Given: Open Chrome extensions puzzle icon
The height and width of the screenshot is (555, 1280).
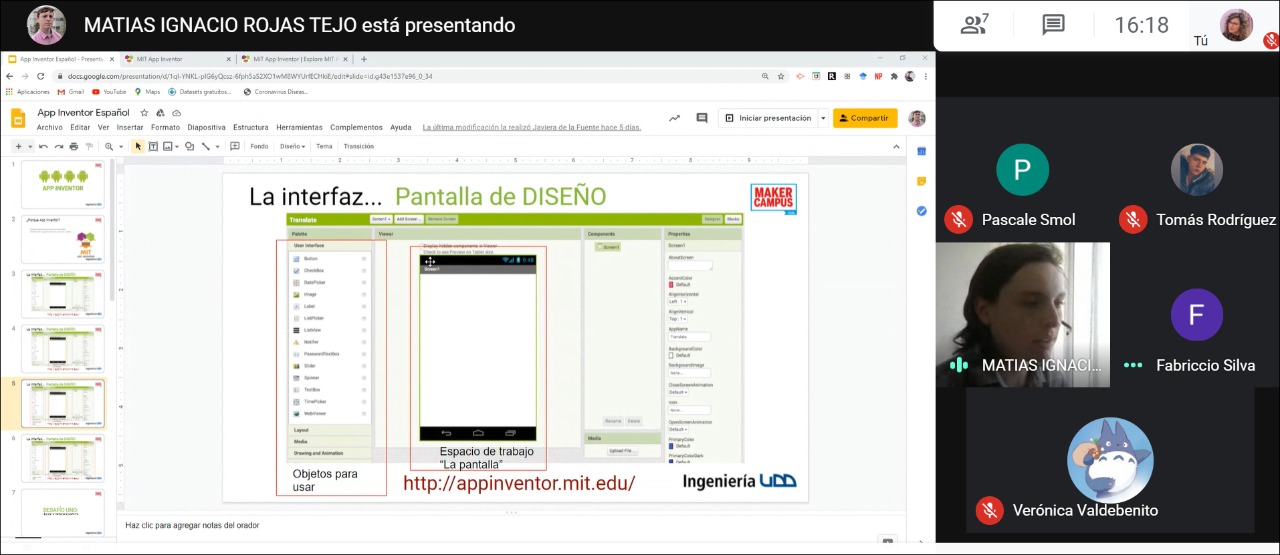Looking at the screenshot, I should pos(893,76).
